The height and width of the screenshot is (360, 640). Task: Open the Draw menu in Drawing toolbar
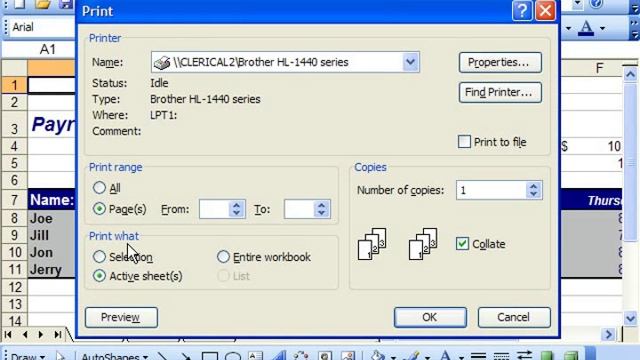(x=27, y=356)
